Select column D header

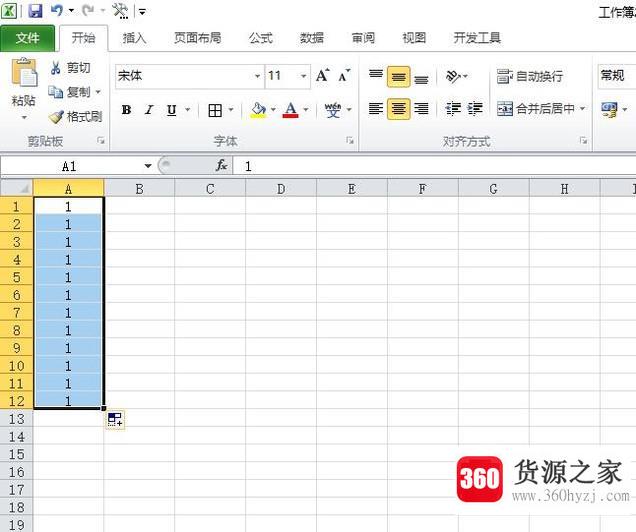point(281,189)
